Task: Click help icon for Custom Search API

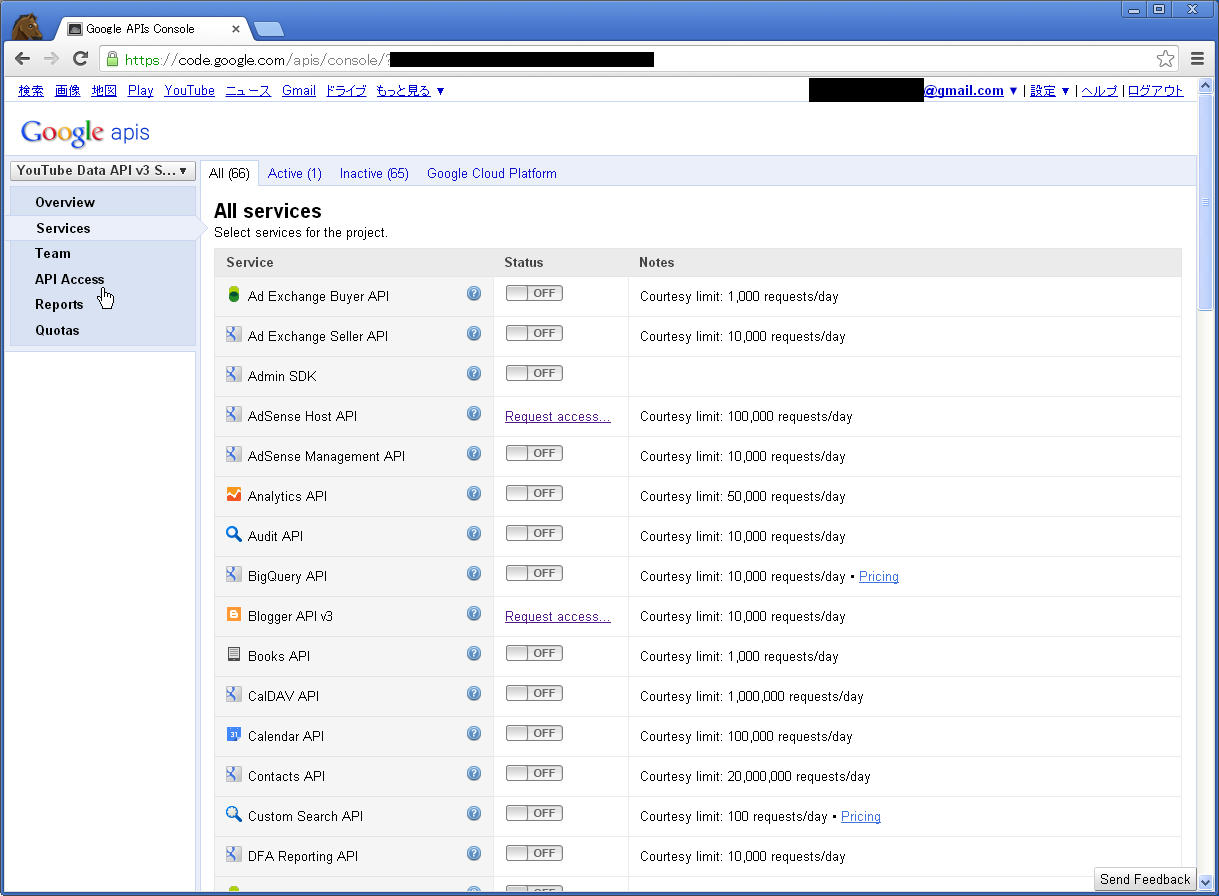Action: pos(474,814)
